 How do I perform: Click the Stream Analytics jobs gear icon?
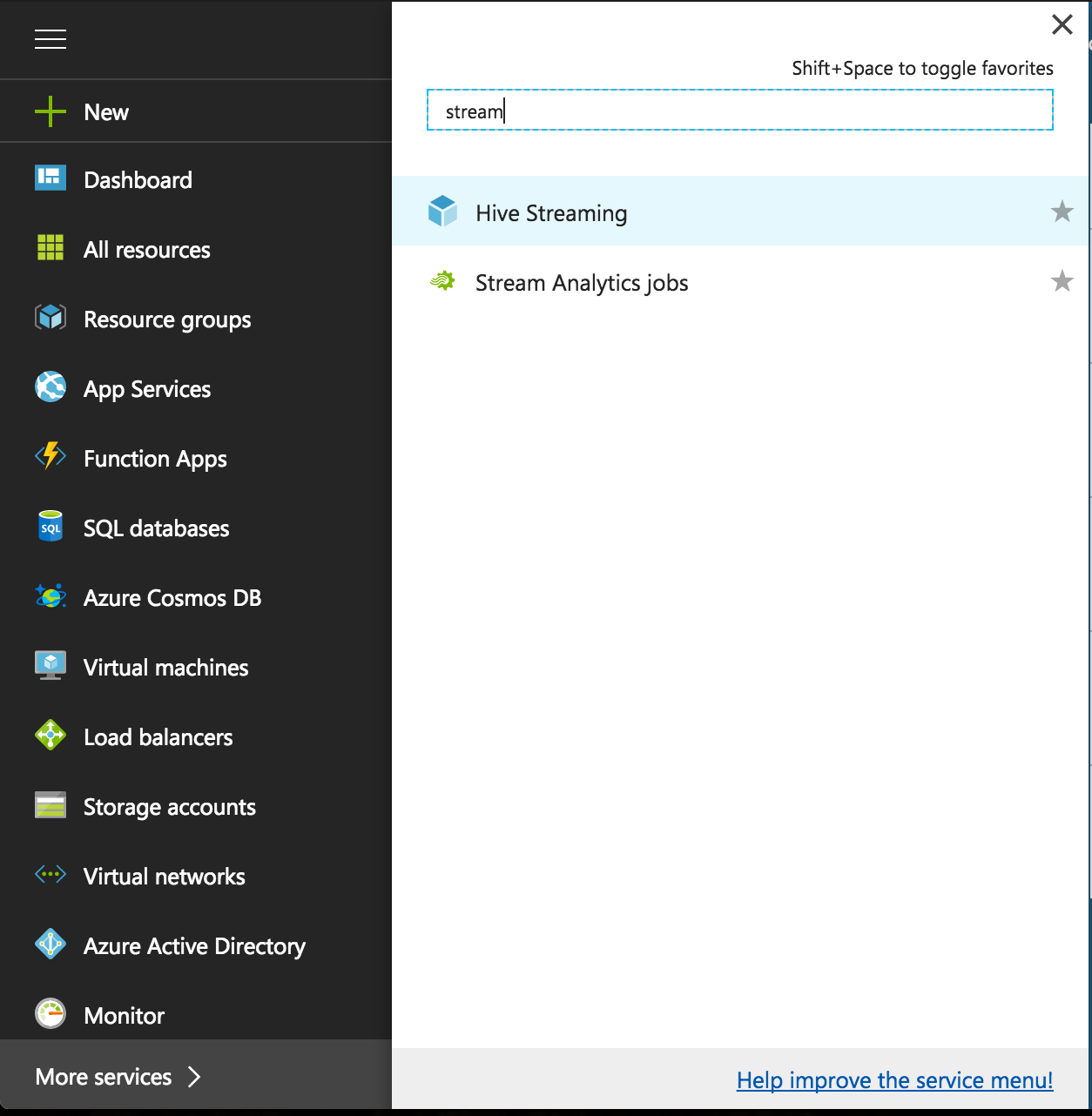click(442, 280)
